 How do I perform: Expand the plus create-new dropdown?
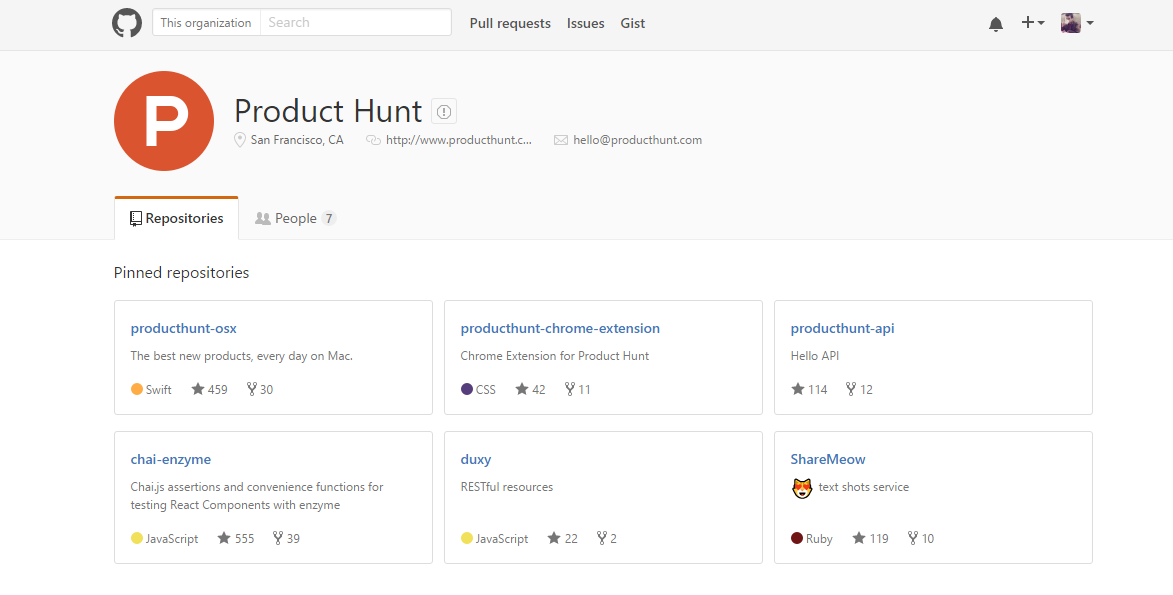coord(1033,23)
